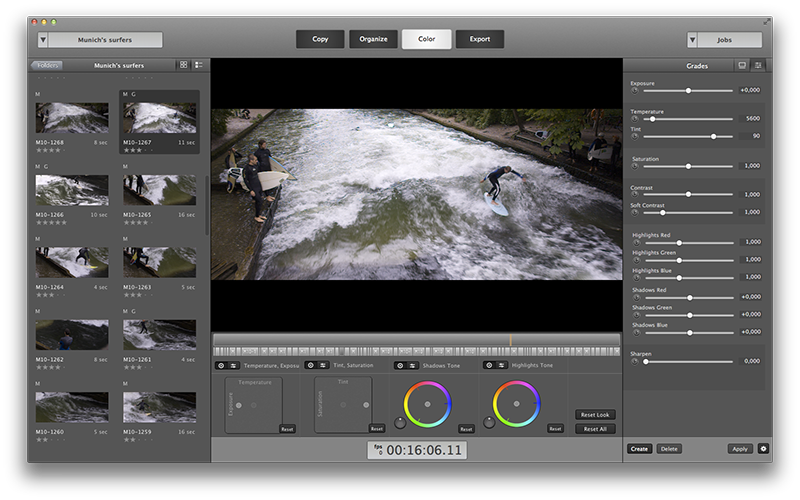Select sliders mode for Shadows Tone
The image size is (800, 500).
point(412,365)
